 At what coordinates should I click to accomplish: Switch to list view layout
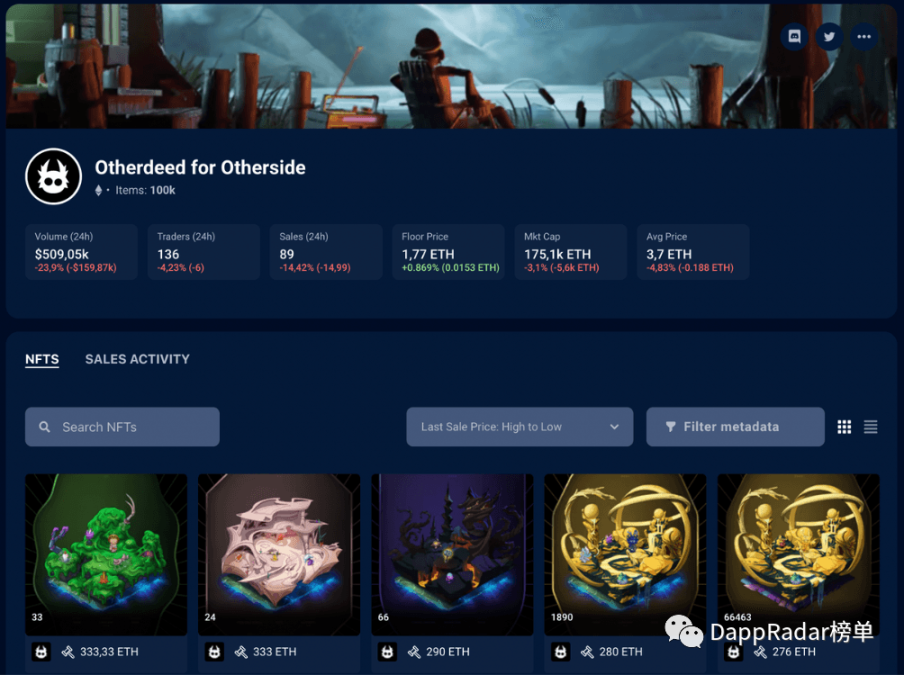point(871,427)
